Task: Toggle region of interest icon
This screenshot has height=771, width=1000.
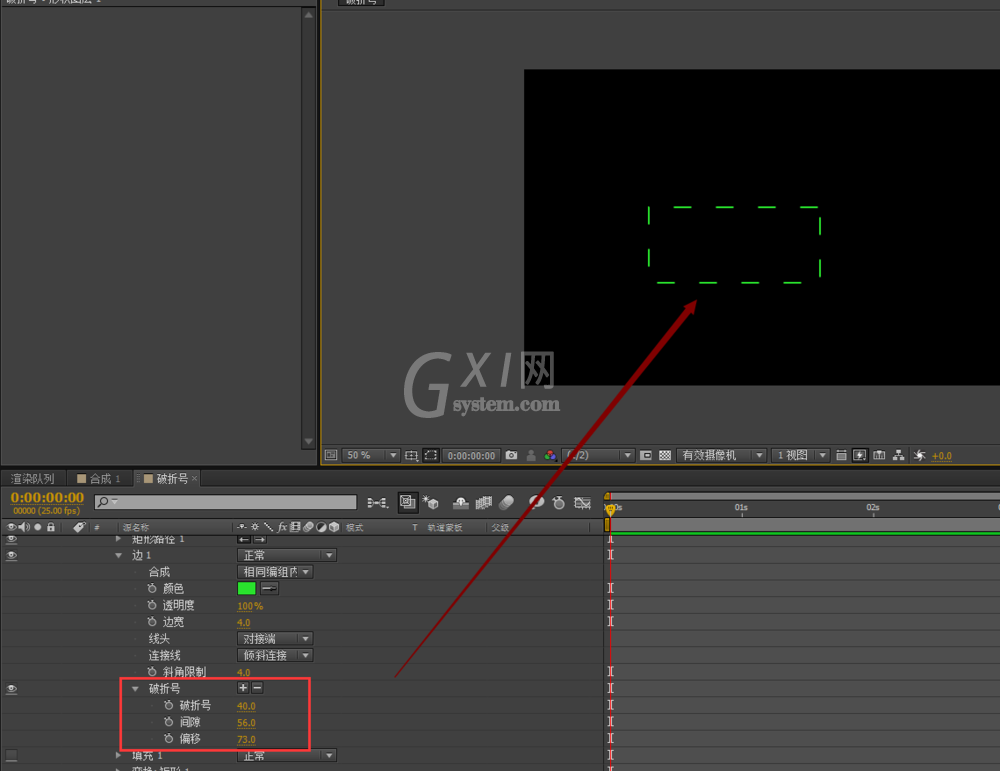Action: pyautogui.click(x=645, y=455)
